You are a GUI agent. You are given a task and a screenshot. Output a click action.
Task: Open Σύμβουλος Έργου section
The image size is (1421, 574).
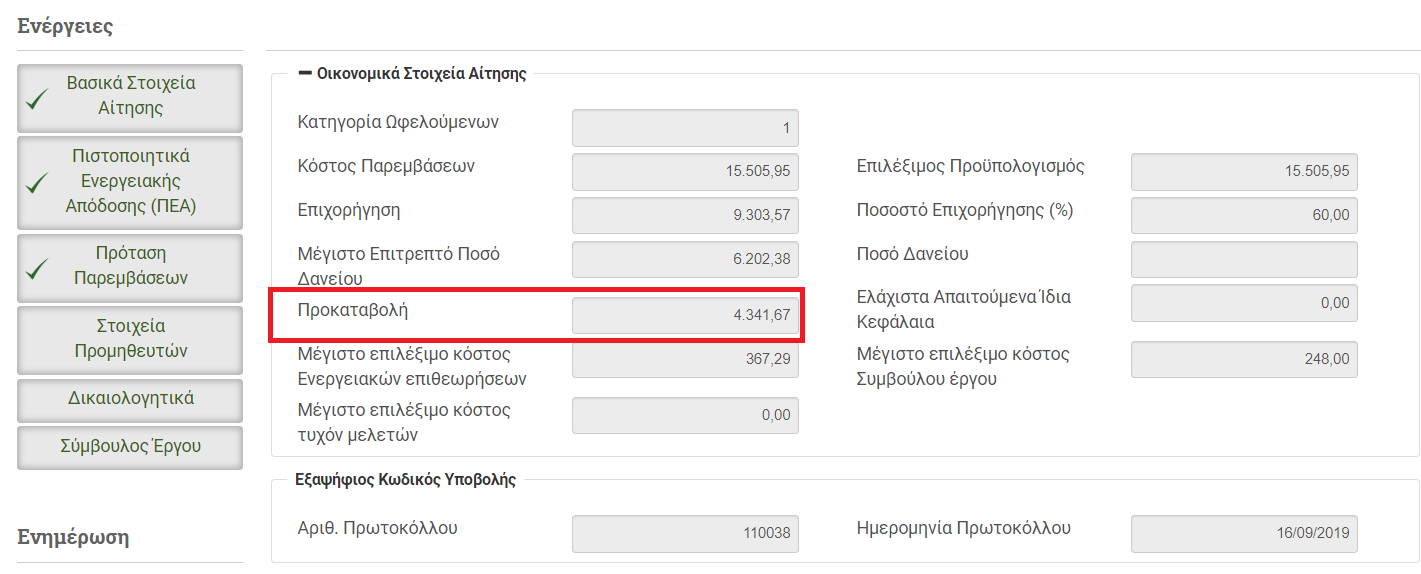(x=130, y=447)
